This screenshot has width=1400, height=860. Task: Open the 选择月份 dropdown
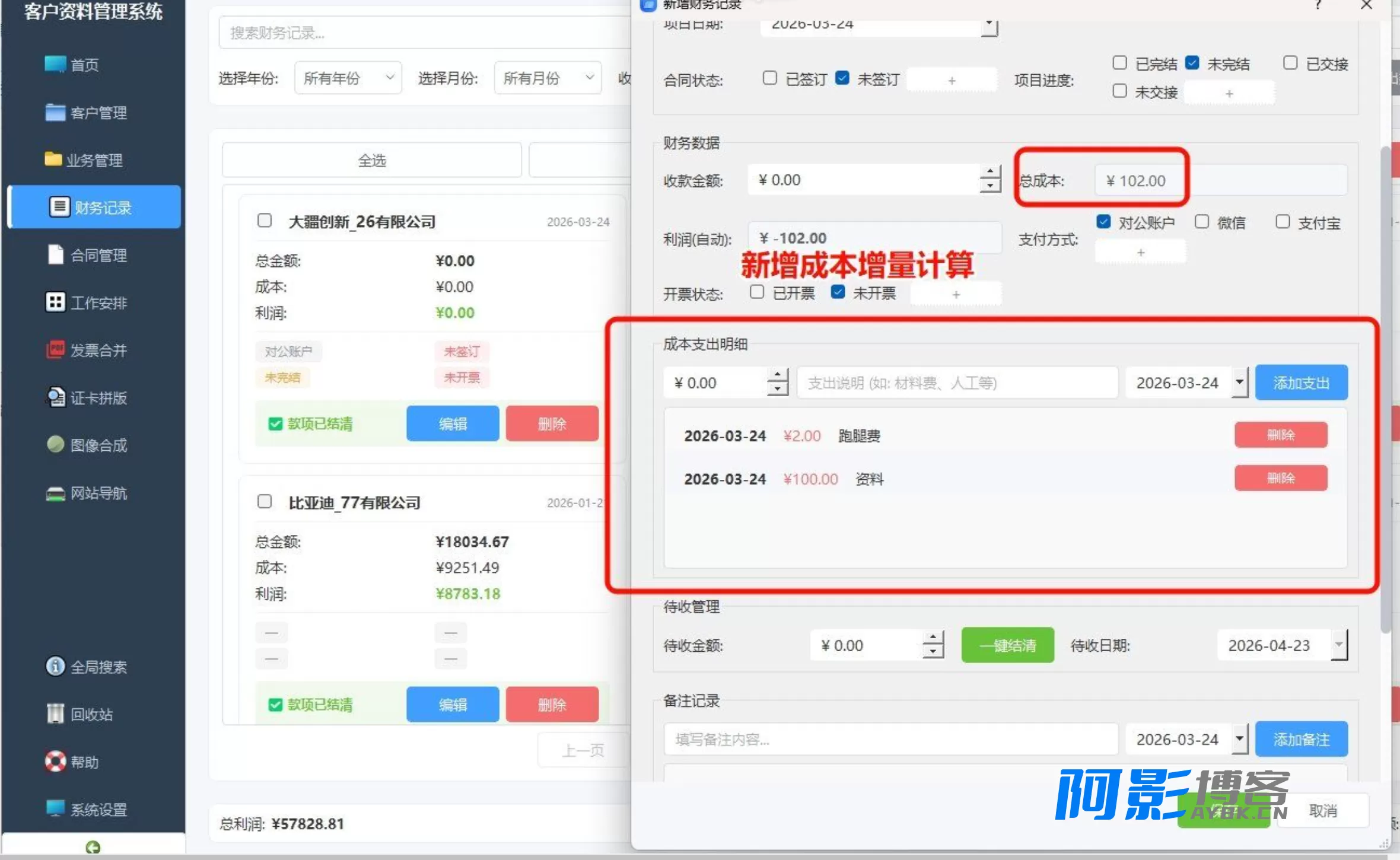pos(548,78)
